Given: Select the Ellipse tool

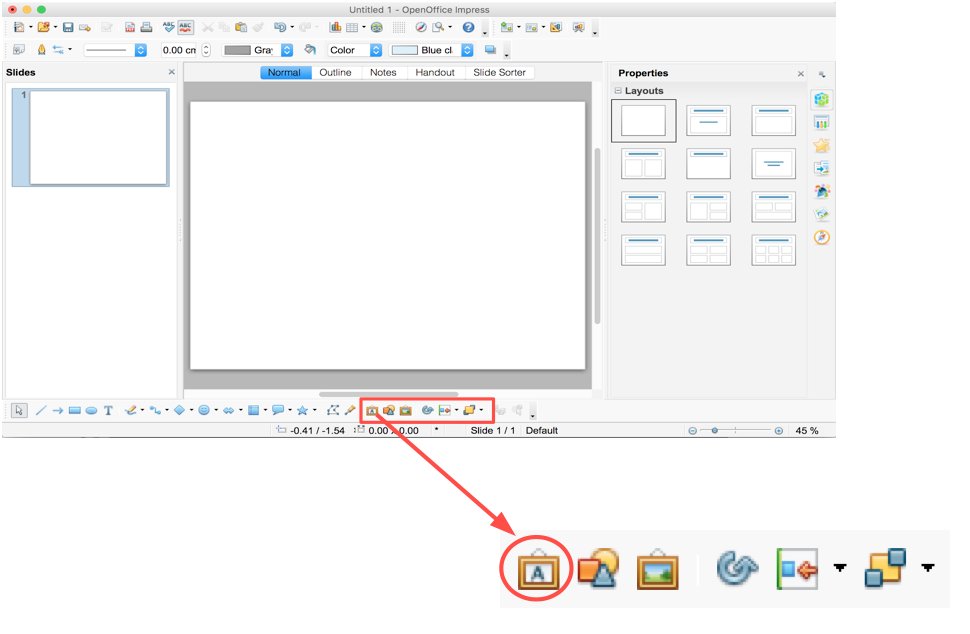Looking at the screenshot, I should coord(92,410).
